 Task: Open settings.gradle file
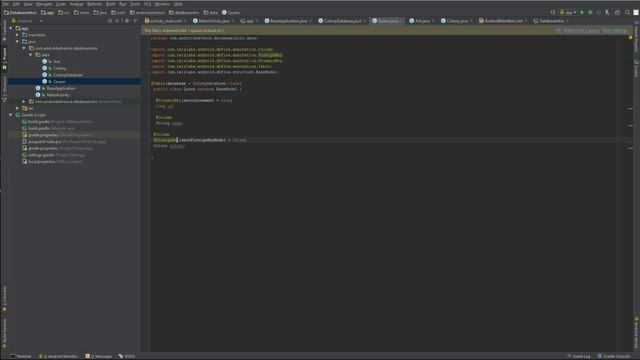(53, 155)
